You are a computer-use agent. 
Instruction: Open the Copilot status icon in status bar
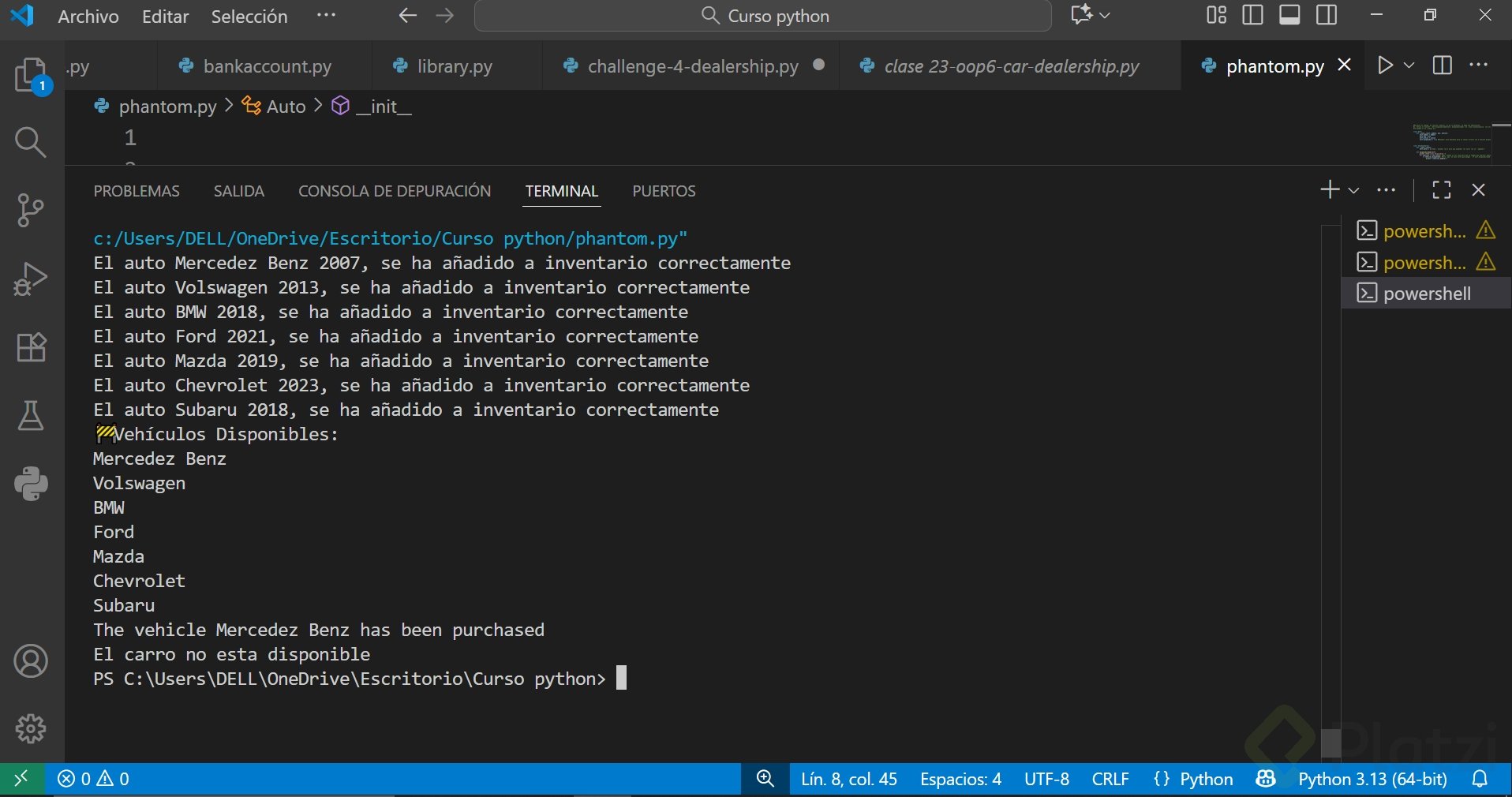[1266, 780]
